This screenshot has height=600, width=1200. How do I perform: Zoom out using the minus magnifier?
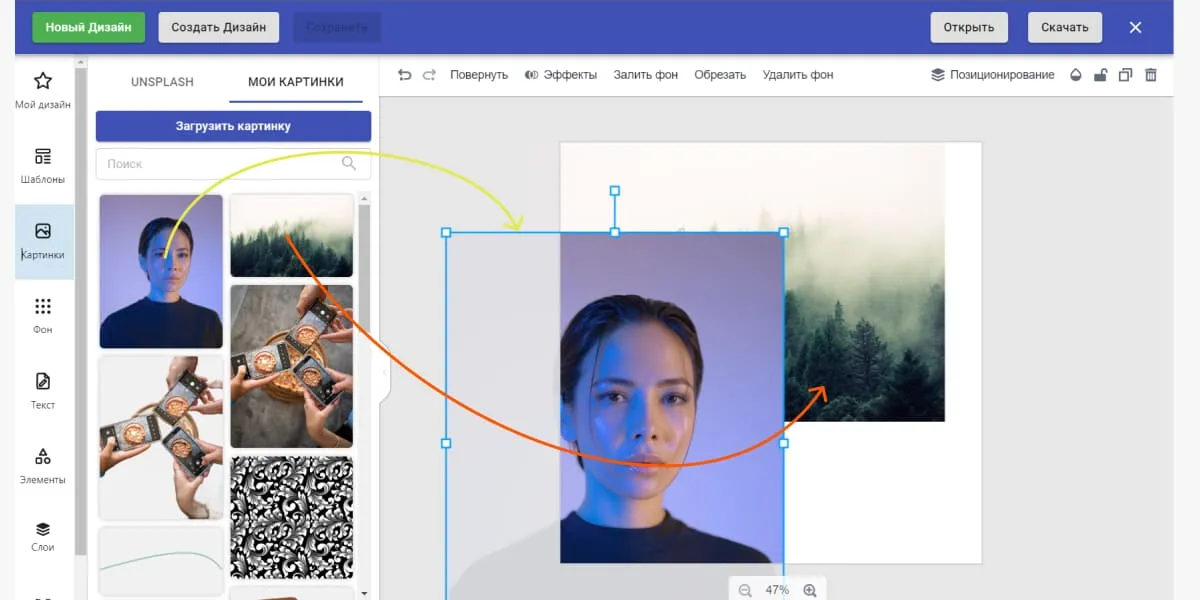745,591
